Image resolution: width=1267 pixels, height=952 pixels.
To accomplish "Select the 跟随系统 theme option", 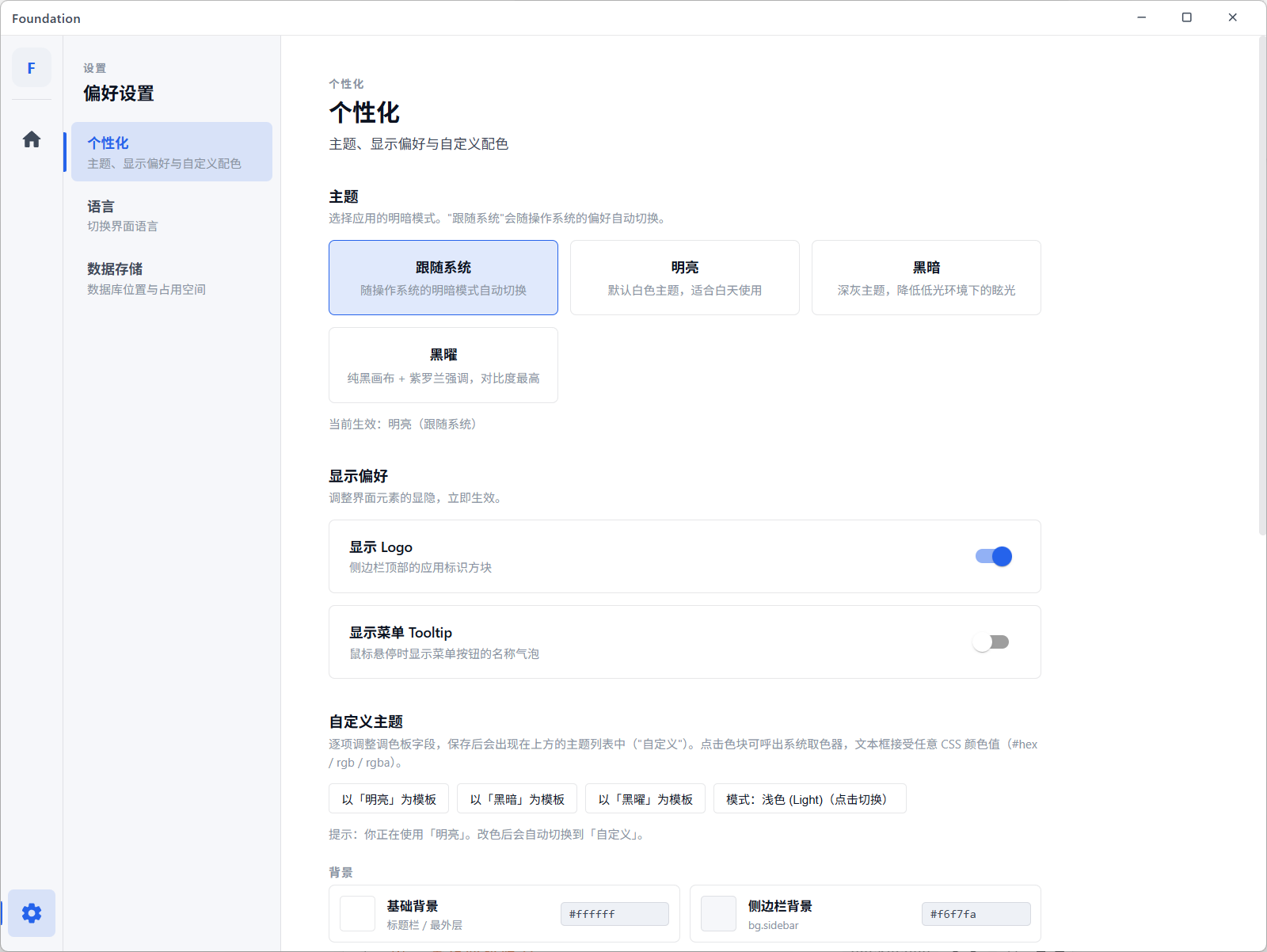I will [443, 278].
